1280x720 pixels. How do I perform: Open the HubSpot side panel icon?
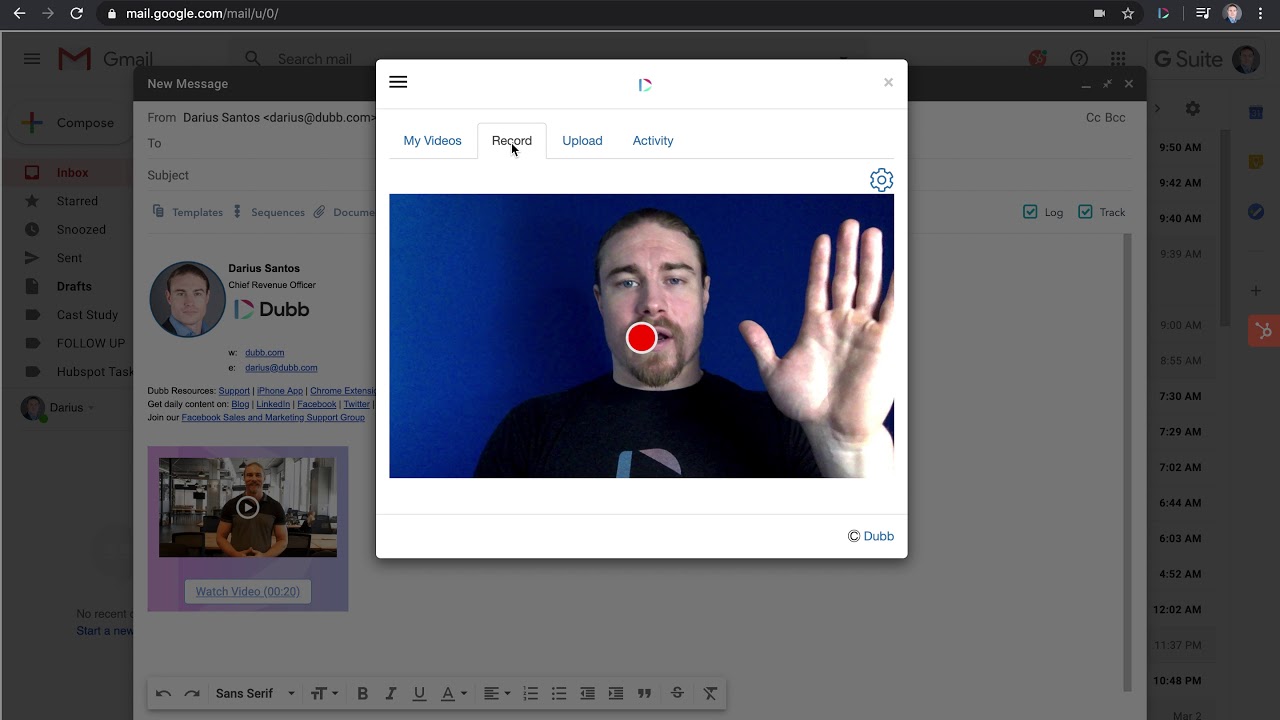point(1264,331)
